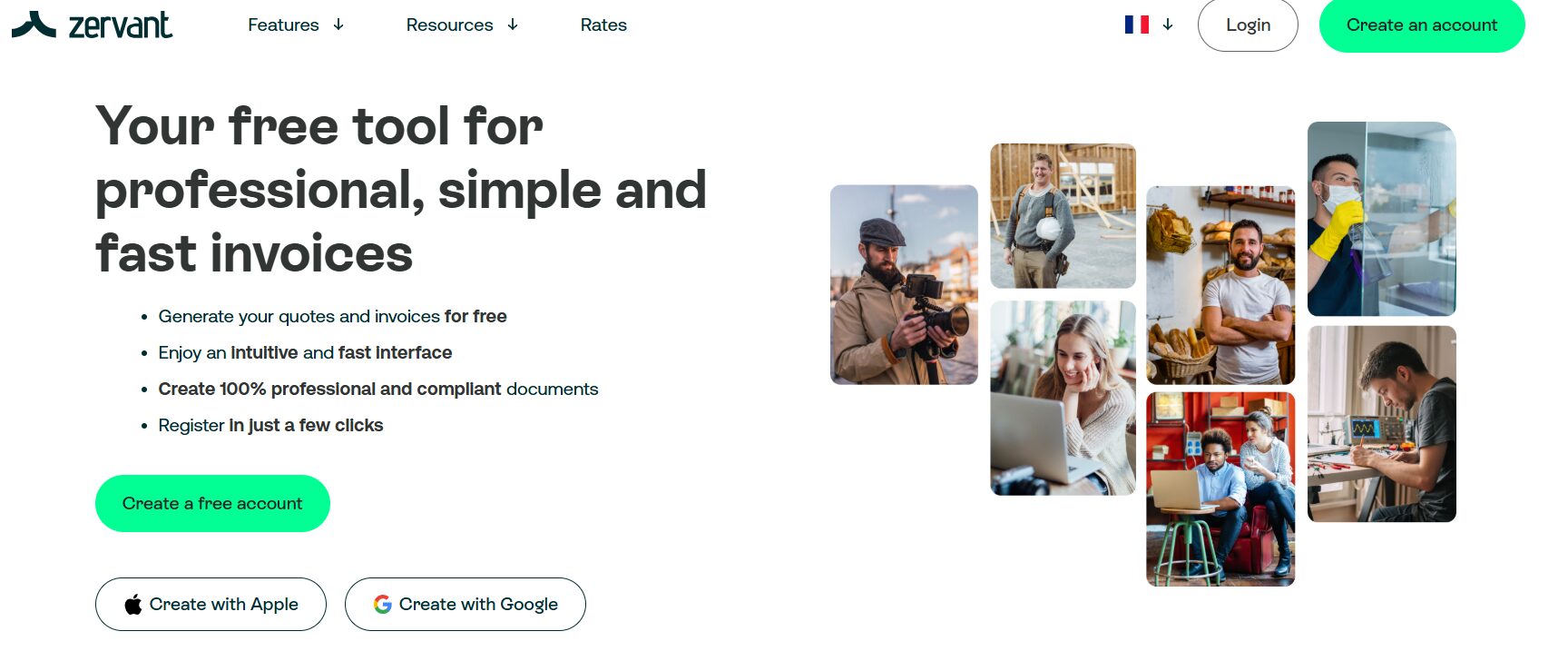Click the Apple logo icon
Image resolution: width=1568 pixels, height=661 pixels.
(133, 605)
